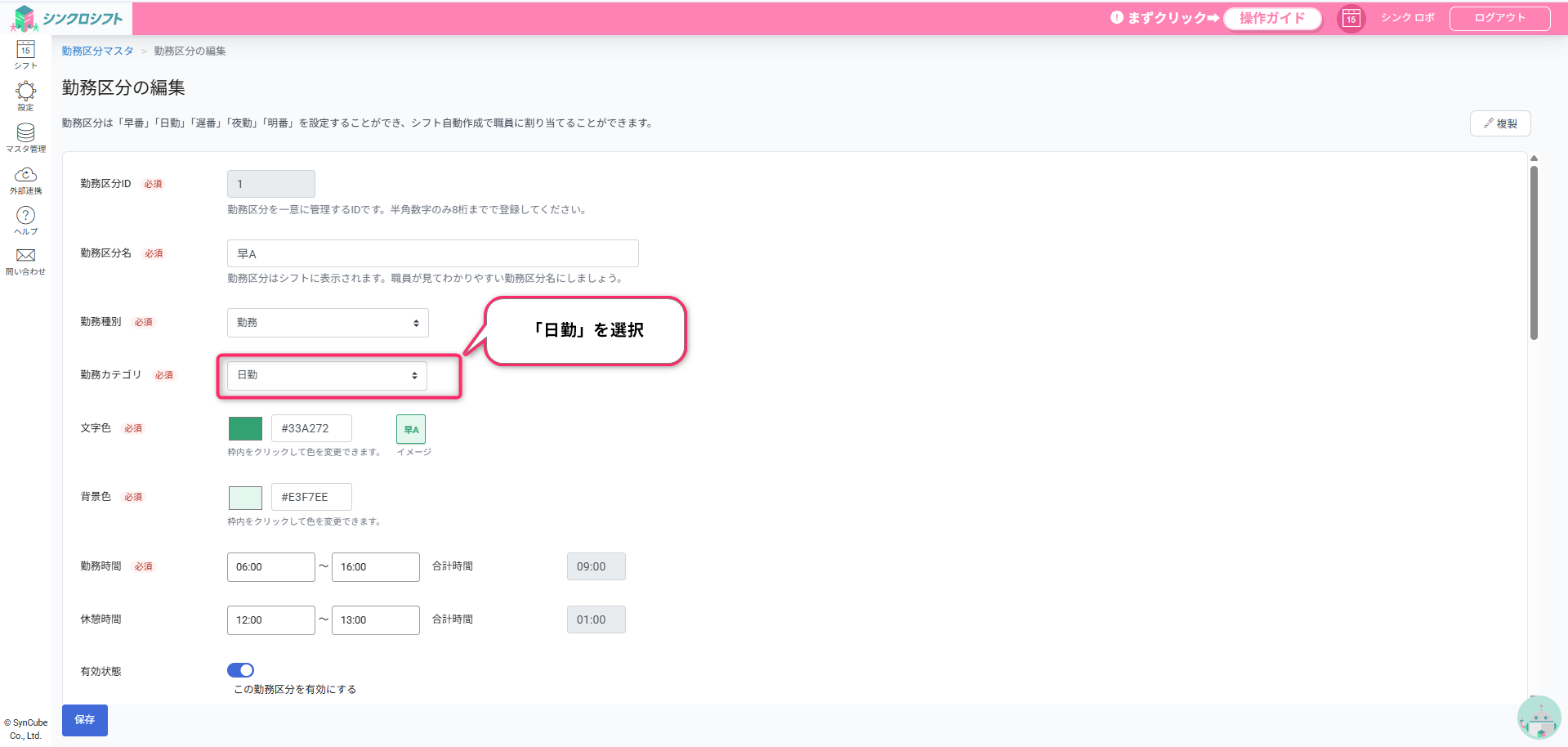Click the light 背景色 color swatch
Image resolution: width=1568 pixels, height=747 pixels.
point(245,497)
